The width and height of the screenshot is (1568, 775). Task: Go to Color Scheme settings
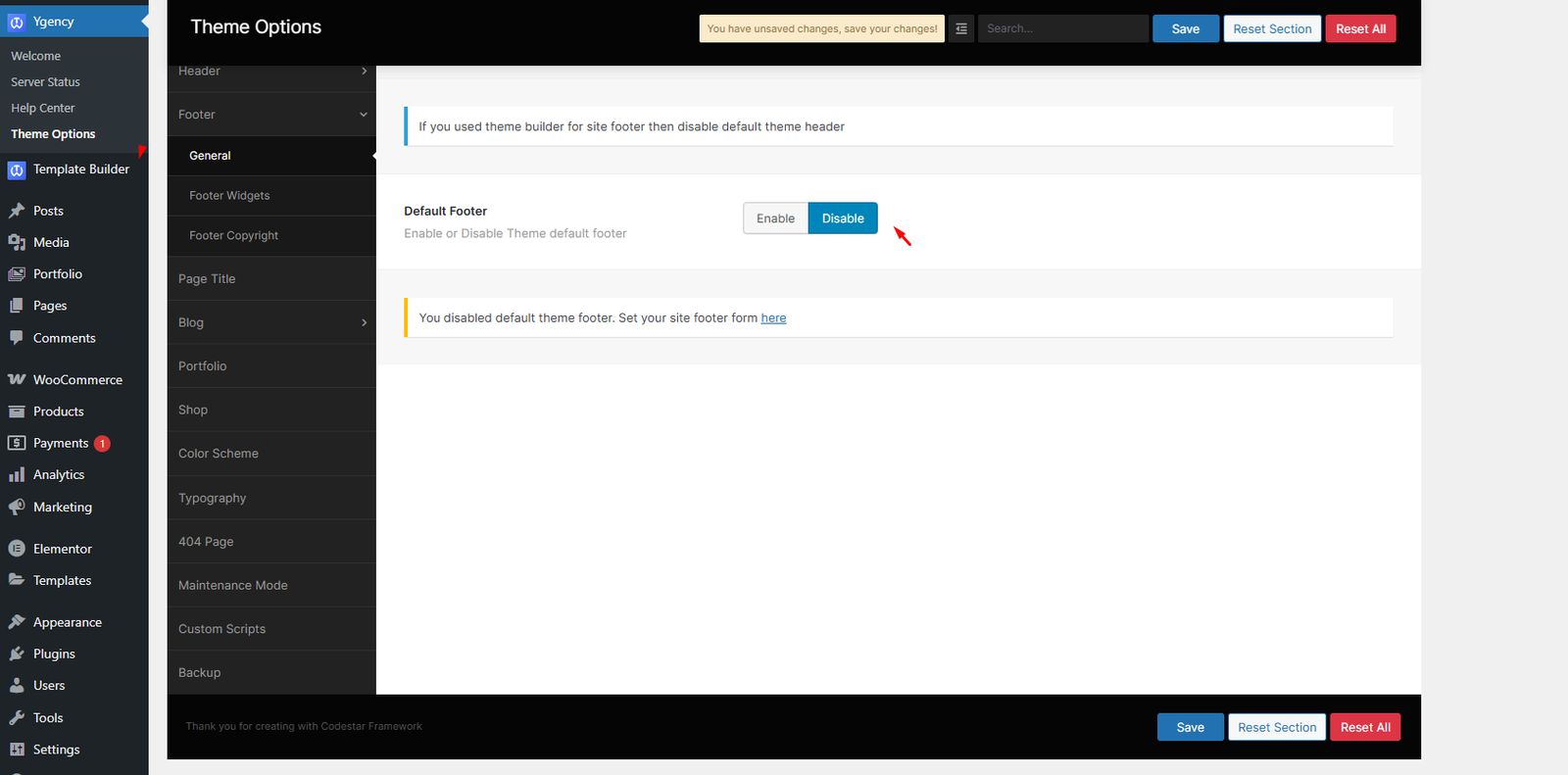[219, 454]
